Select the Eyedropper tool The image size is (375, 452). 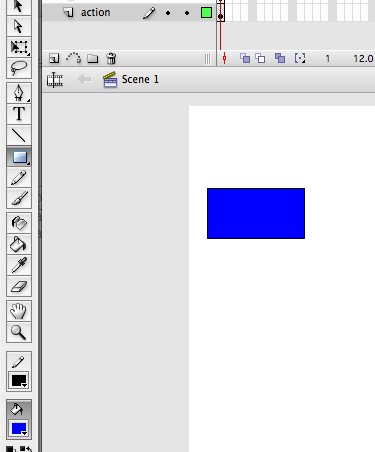click(x=19, y=265)
